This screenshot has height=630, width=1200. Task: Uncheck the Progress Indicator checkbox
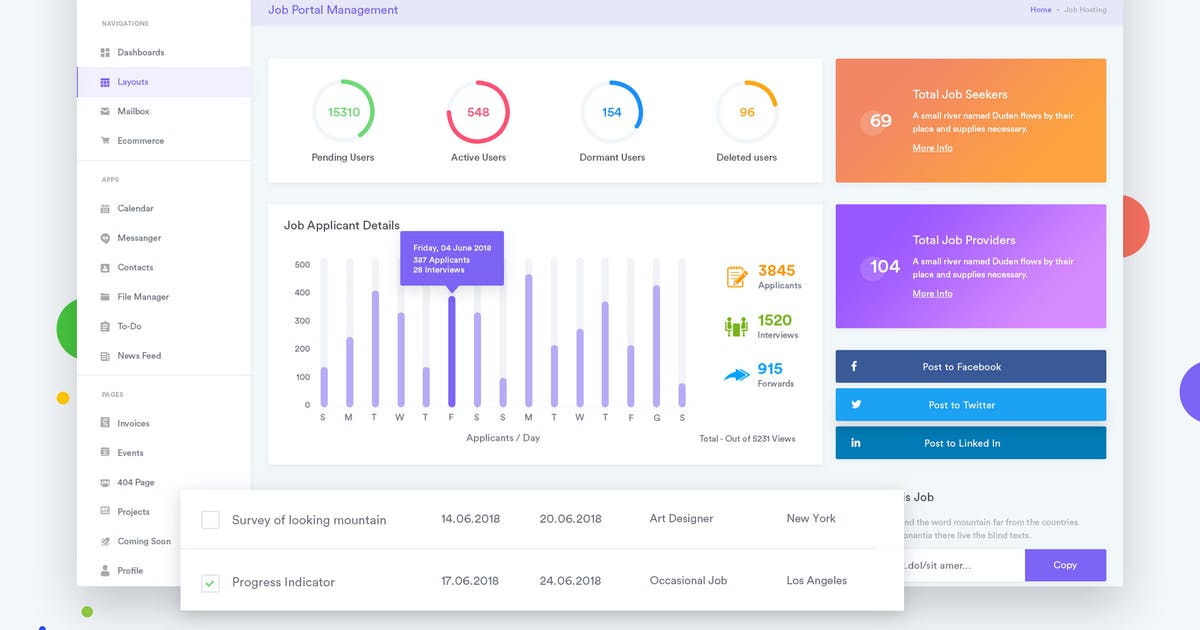coord(210,582)
